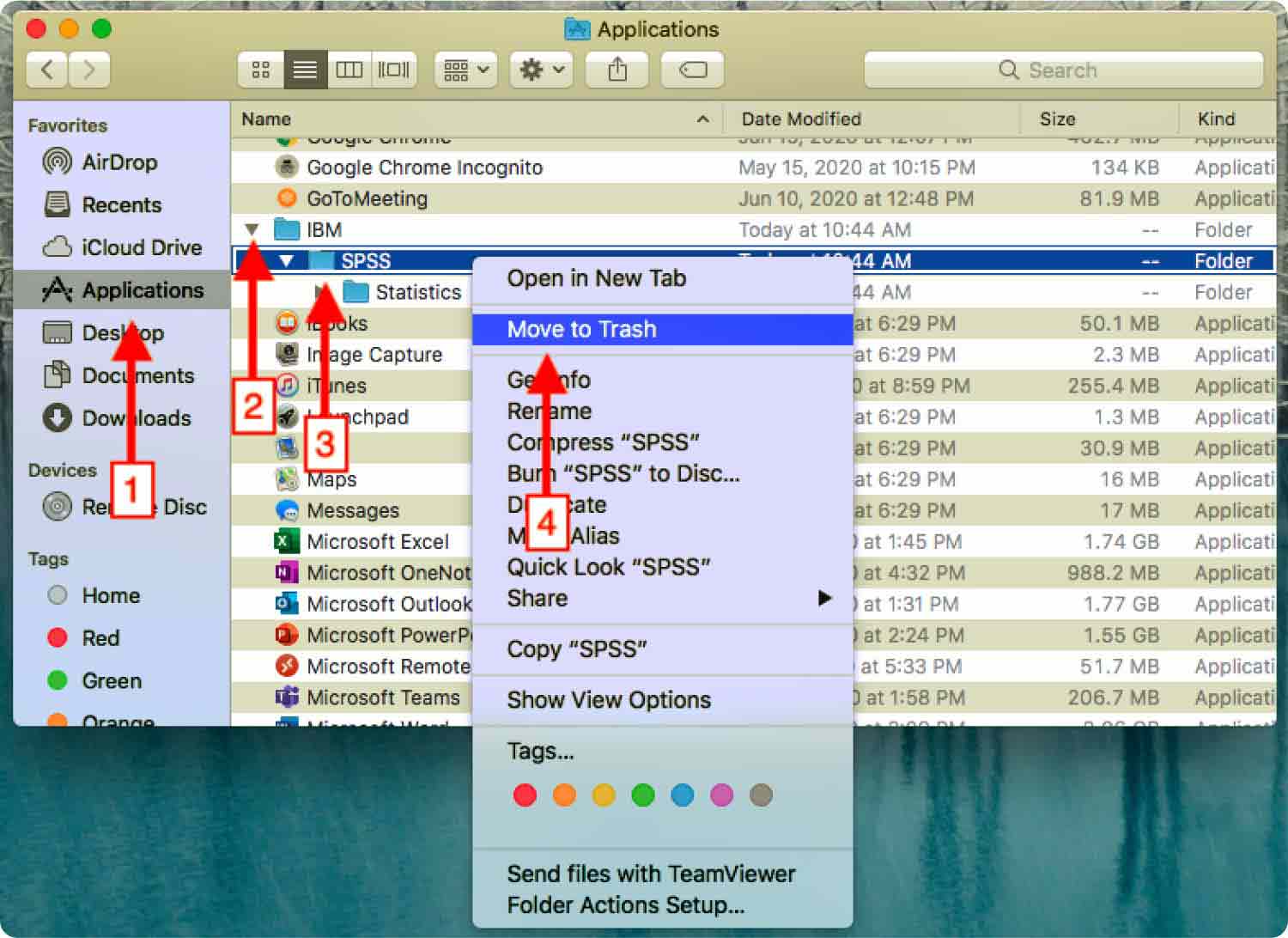Image resolution: width=1288 pixels, height=938 pixels.
Task: Open iCloud Drive in the sidebar
Action: (122, 247)
